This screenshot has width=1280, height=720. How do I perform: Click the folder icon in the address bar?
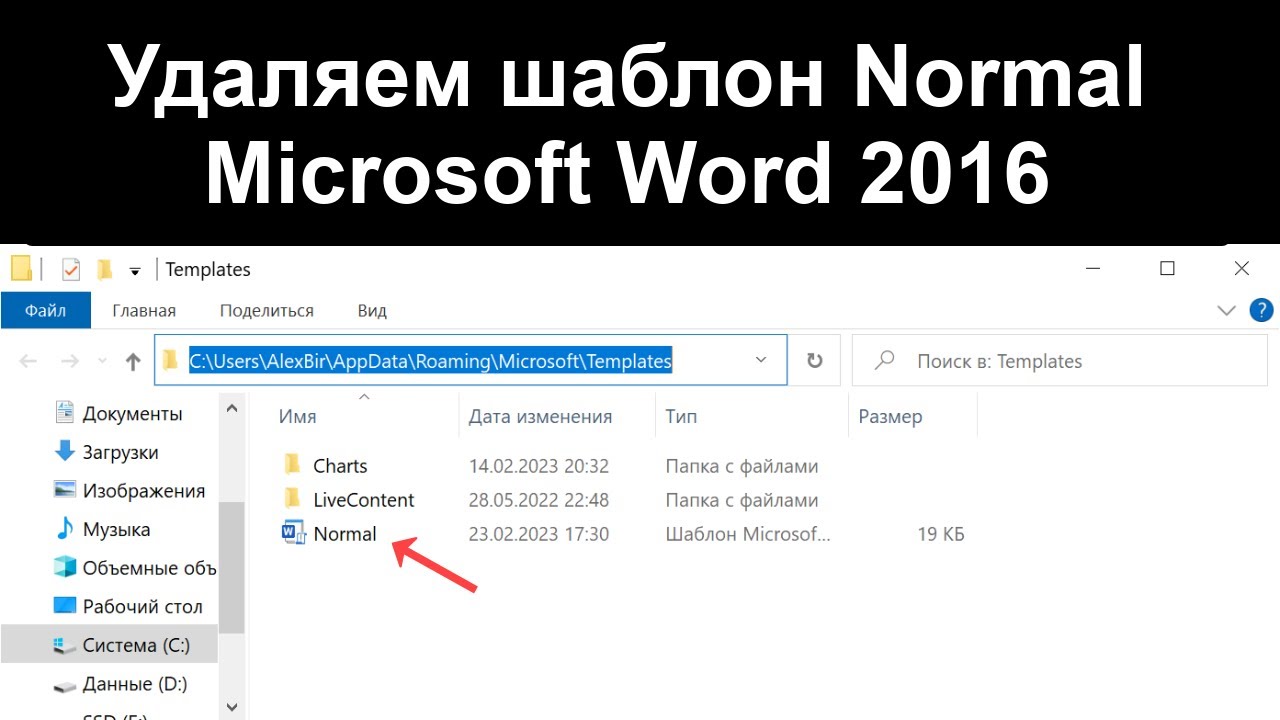pos(171,360)
